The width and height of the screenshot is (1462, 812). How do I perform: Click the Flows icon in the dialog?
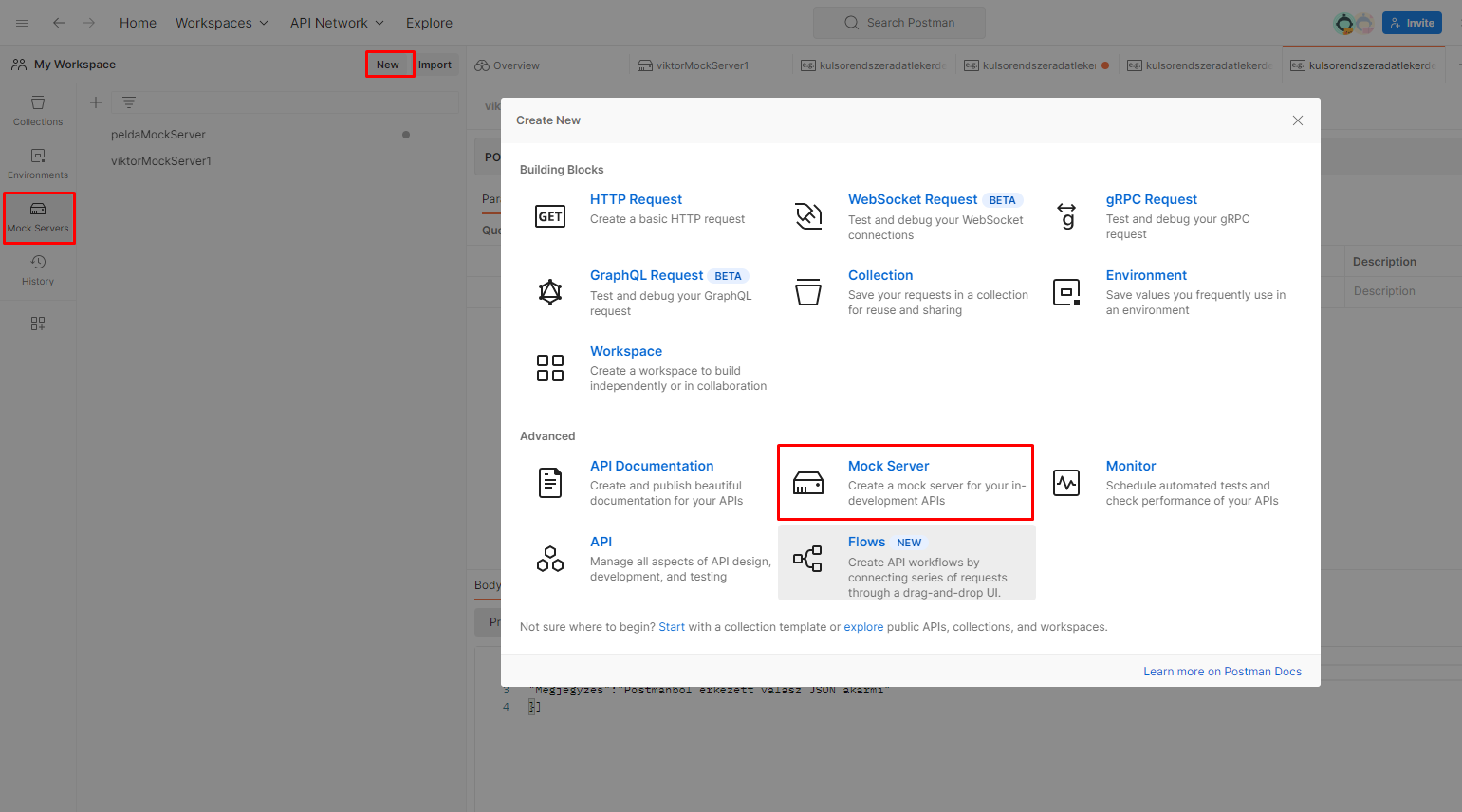[x=808, y=559]
